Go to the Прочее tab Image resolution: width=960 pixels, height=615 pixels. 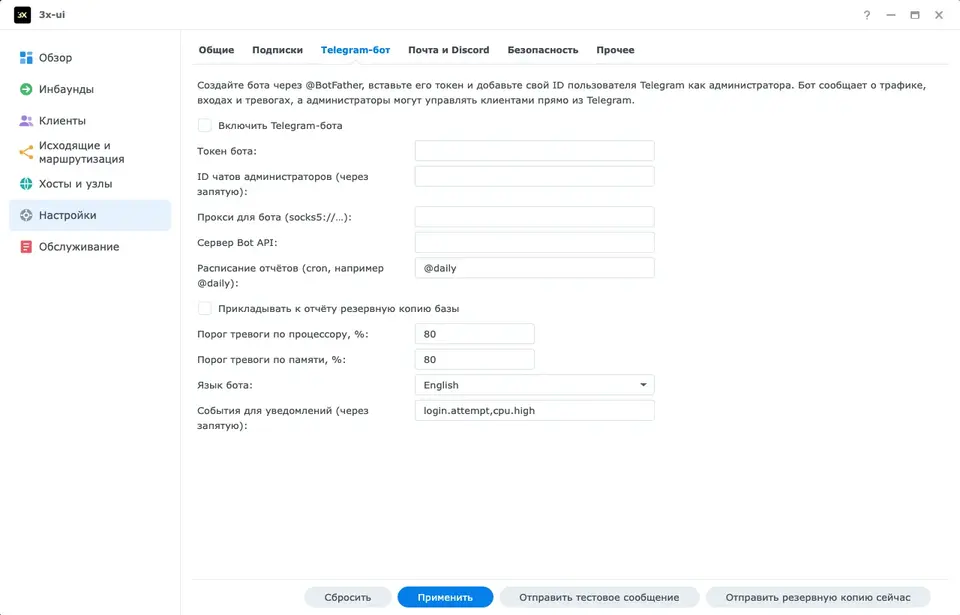click(x=615, y=50)
